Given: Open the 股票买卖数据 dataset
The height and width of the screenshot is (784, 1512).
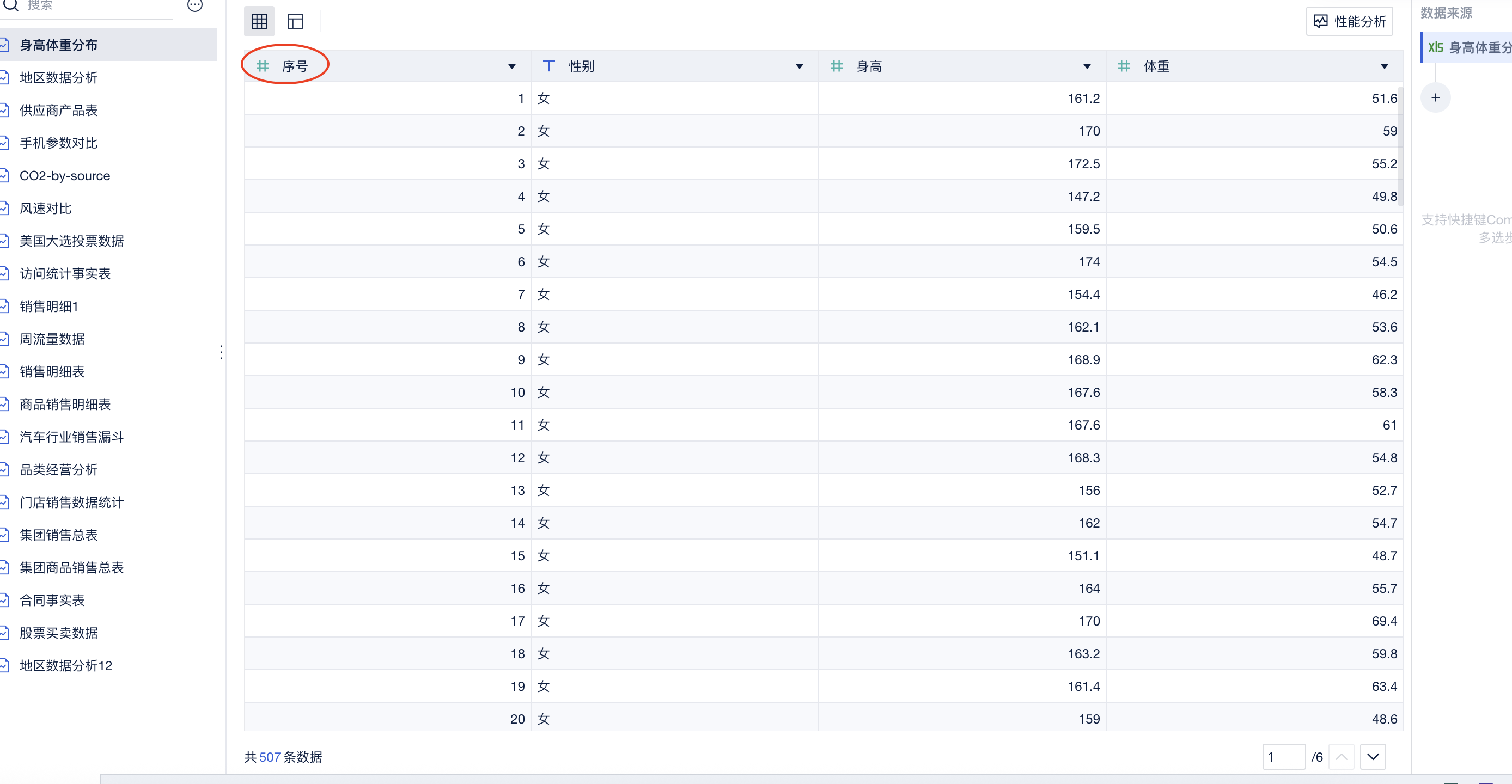Looking at the screenshot, I should coord(58,633).
